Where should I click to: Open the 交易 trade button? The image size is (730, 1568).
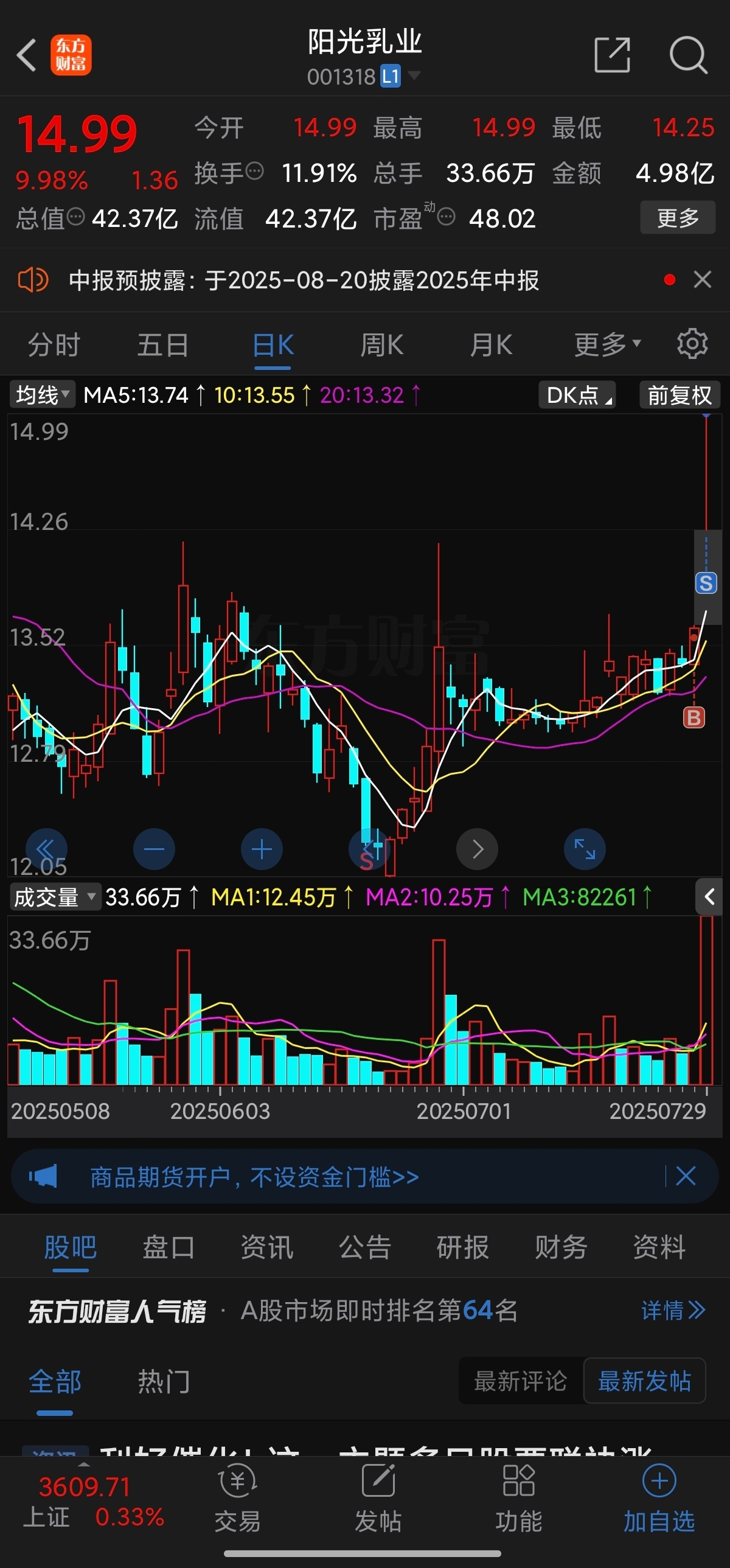click(238, 1499)
